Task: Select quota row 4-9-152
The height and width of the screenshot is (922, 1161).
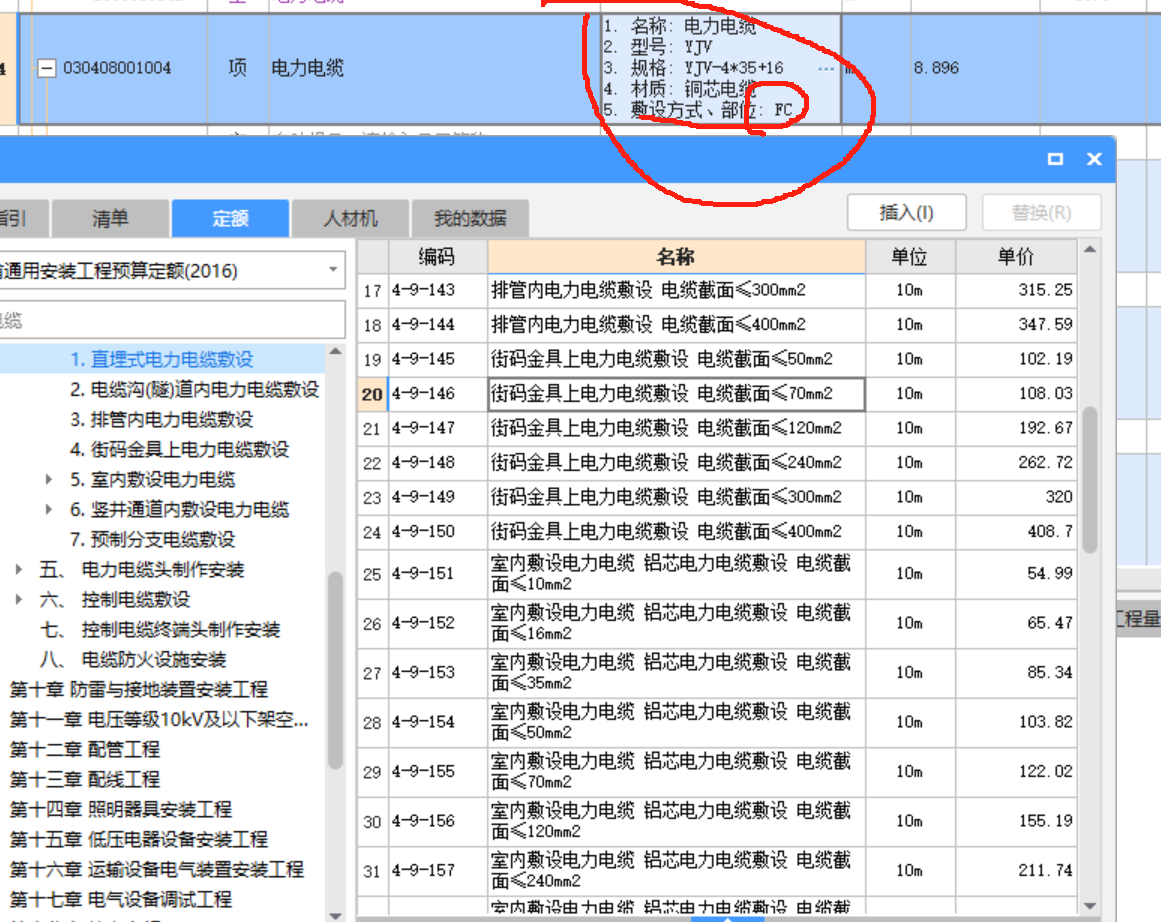Action: coord(717,624)
